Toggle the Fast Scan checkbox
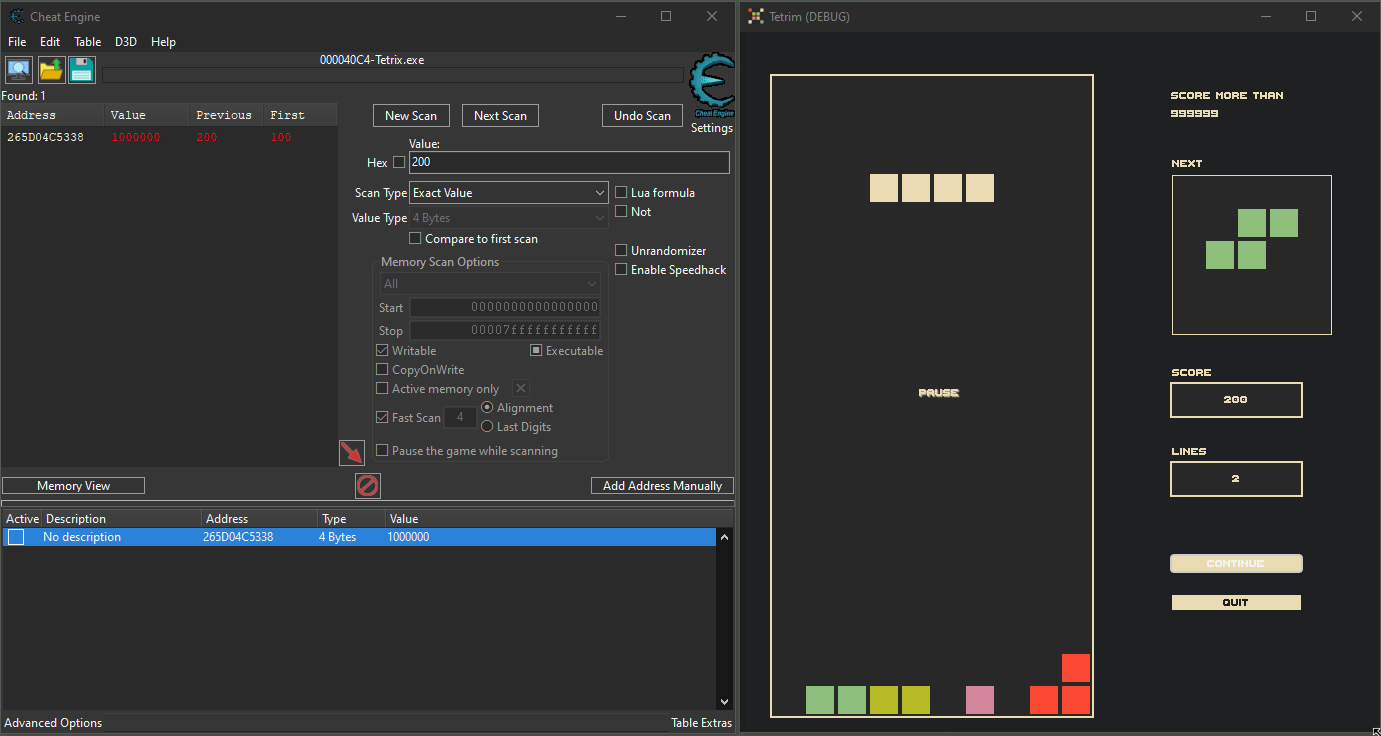This screenshot has width=1381, height=736. (x=382, y=418)
